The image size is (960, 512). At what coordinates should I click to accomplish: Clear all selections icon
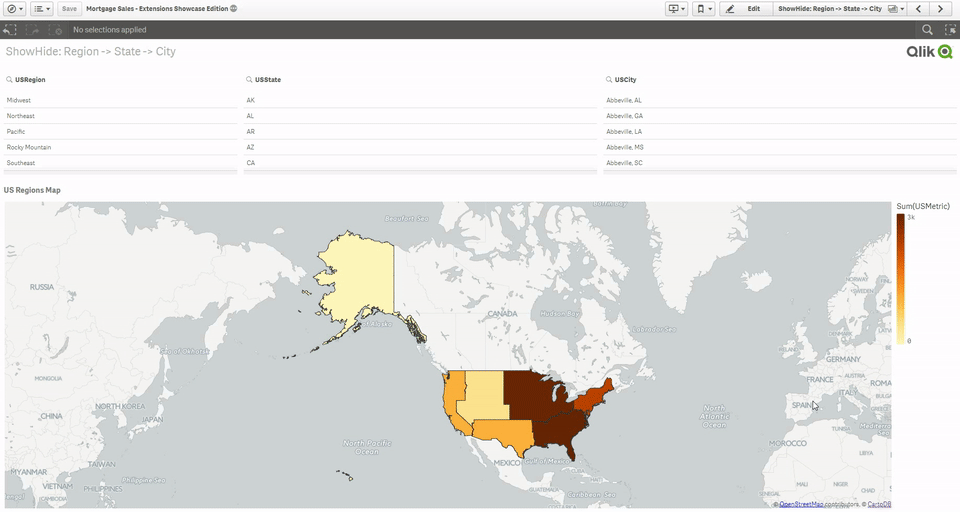pyautogui.click(x=55, y=29)
